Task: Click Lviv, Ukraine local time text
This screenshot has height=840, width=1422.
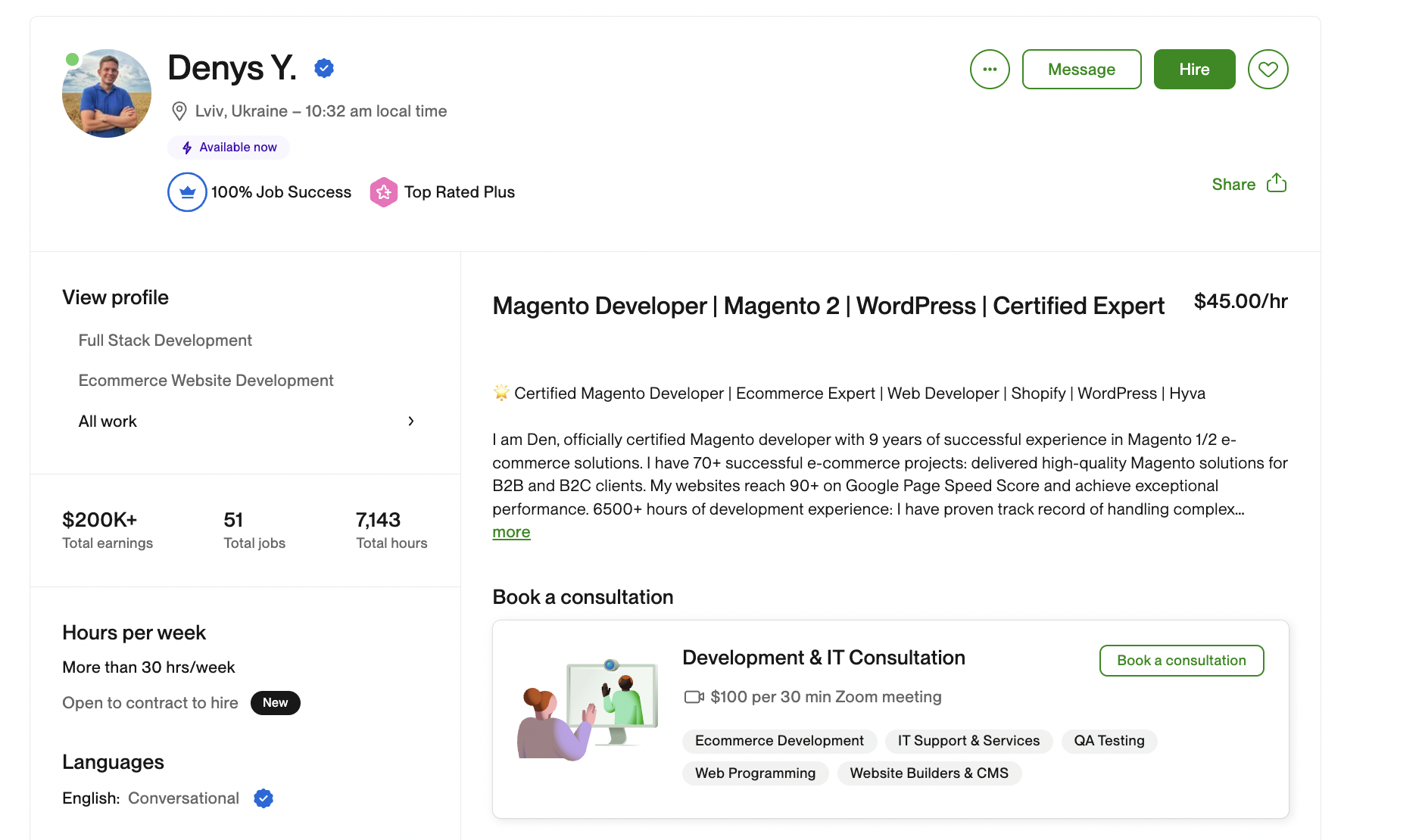Action: click(321, 111)
